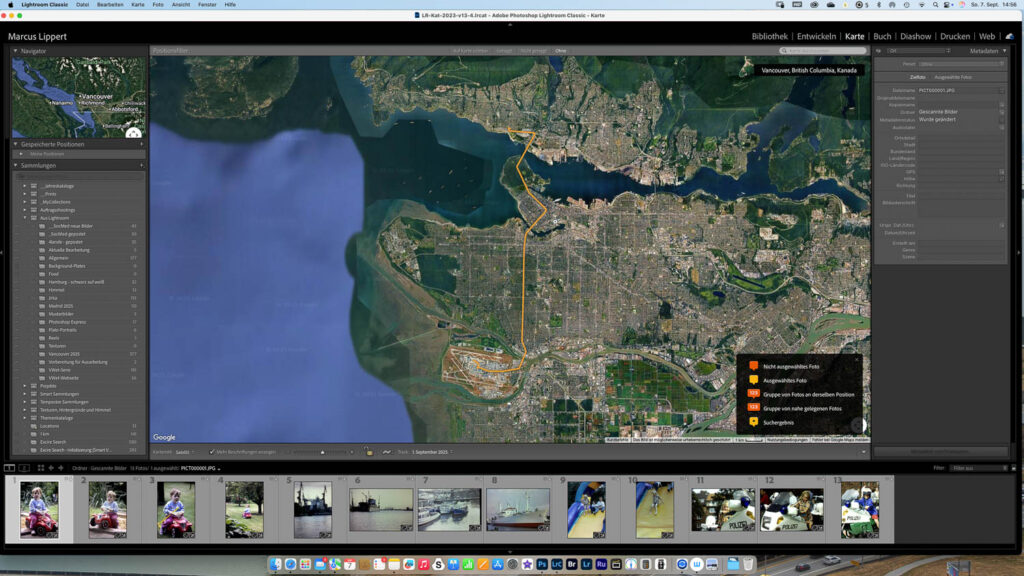Click the Ohne location filter option

561,51
